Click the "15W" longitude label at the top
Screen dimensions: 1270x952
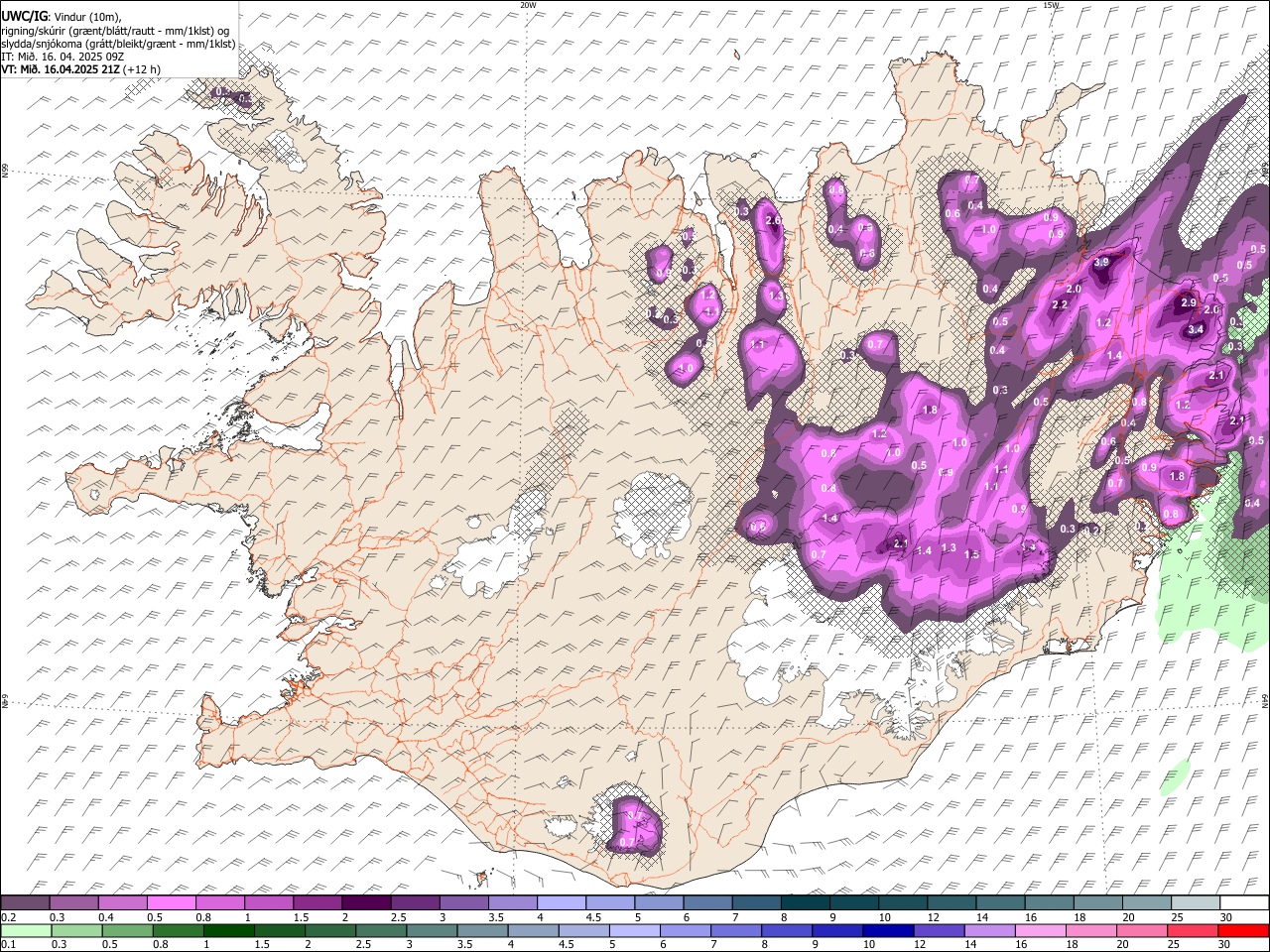point(1051,5)
